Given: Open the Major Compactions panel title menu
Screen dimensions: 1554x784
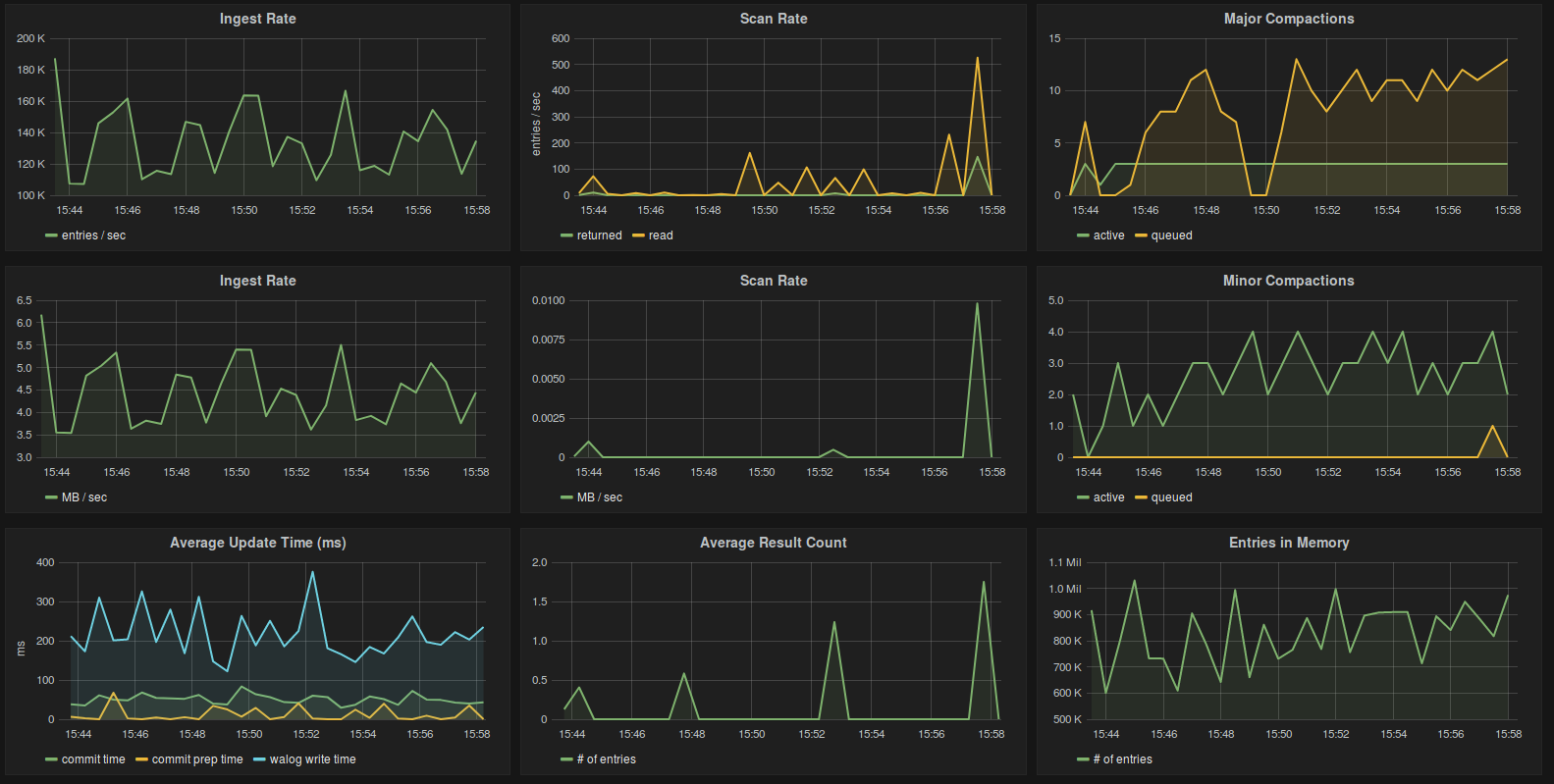Looking at the screenshot, I should tap(1288, 19).
